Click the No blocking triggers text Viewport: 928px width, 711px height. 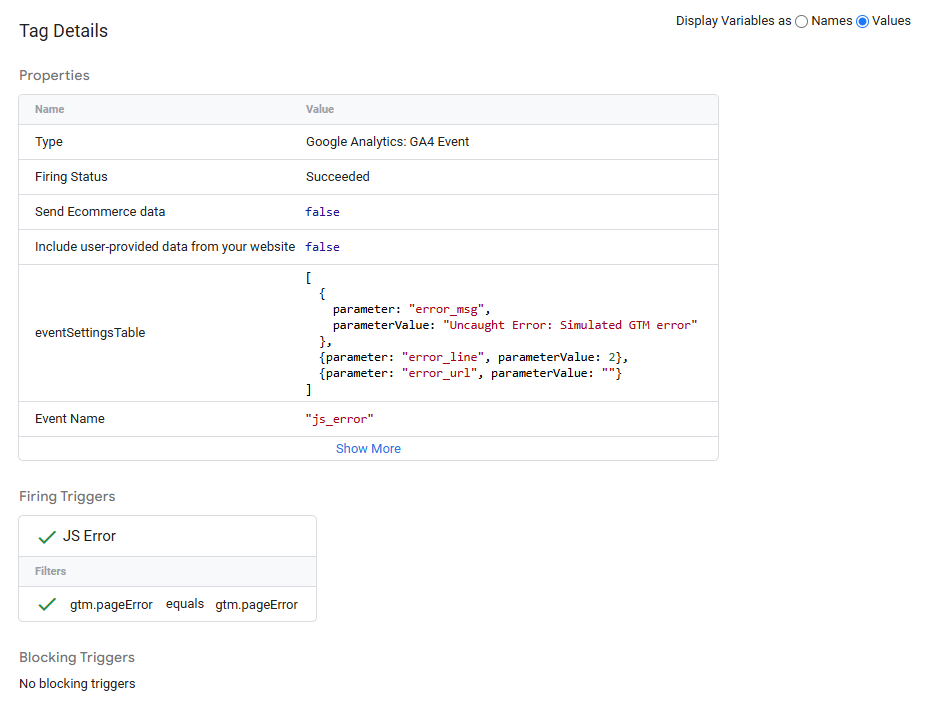tap(77, 684)
